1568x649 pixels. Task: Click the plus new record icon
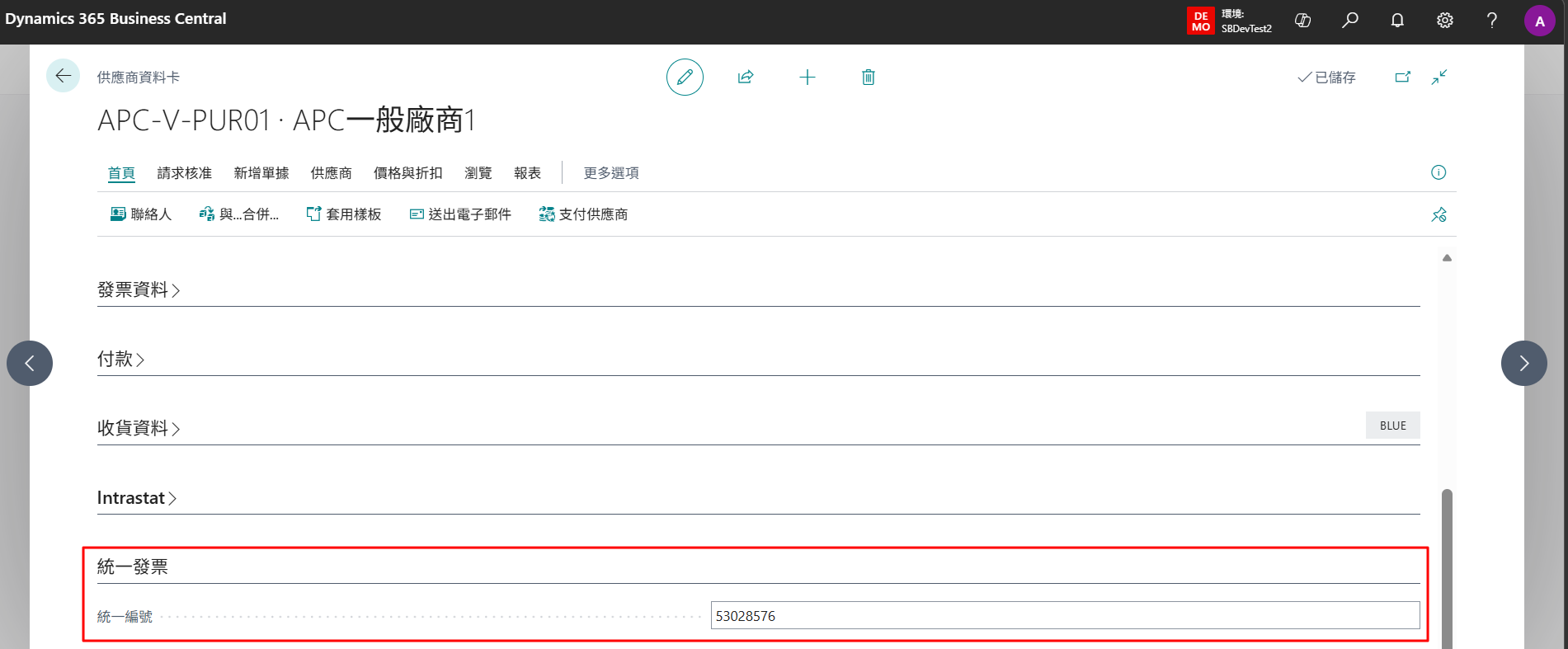808,77
